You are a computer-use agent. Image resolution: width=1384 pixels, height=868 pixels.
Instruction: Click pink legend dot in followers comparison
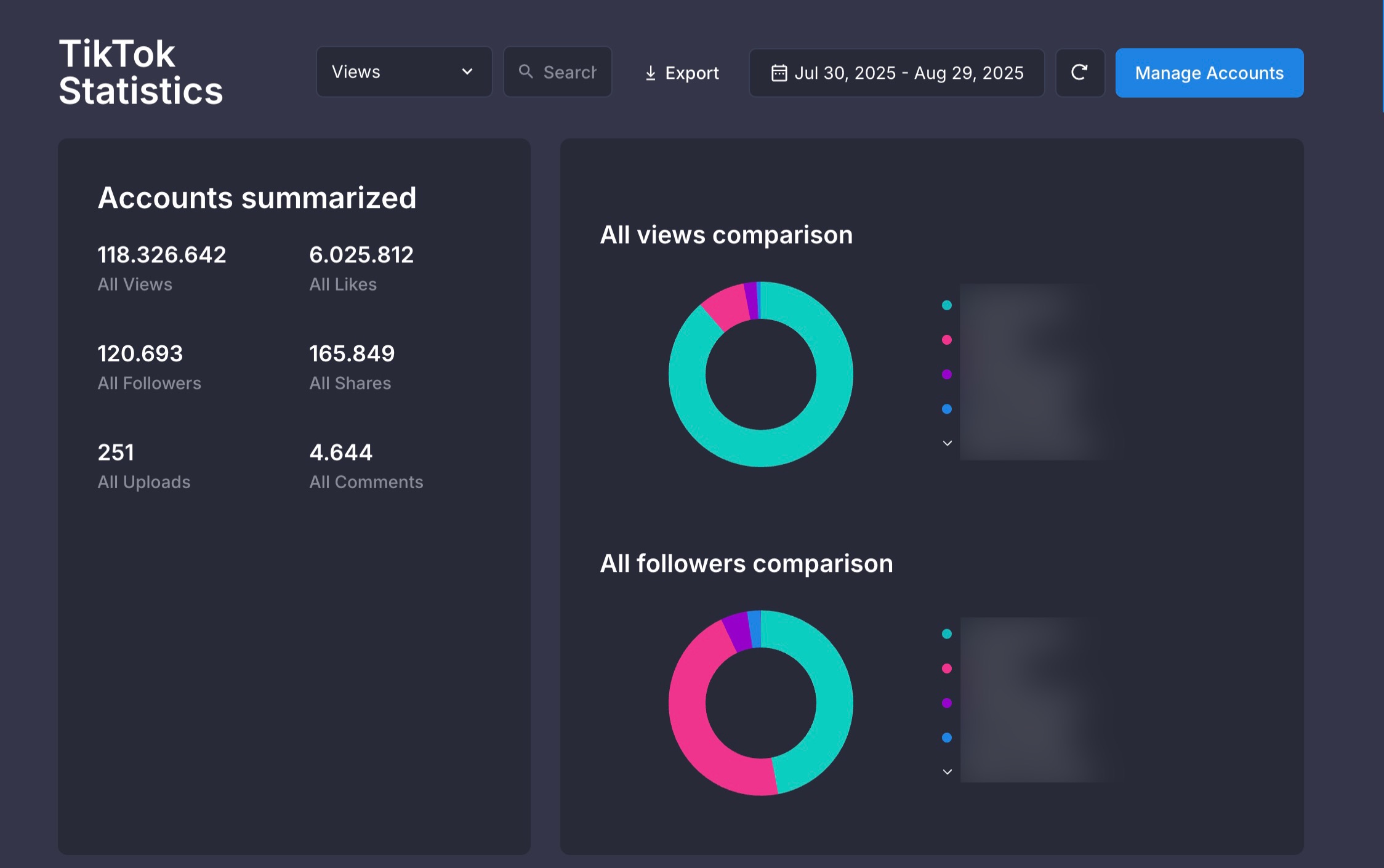pyautogui.click(x=947, y=669)
